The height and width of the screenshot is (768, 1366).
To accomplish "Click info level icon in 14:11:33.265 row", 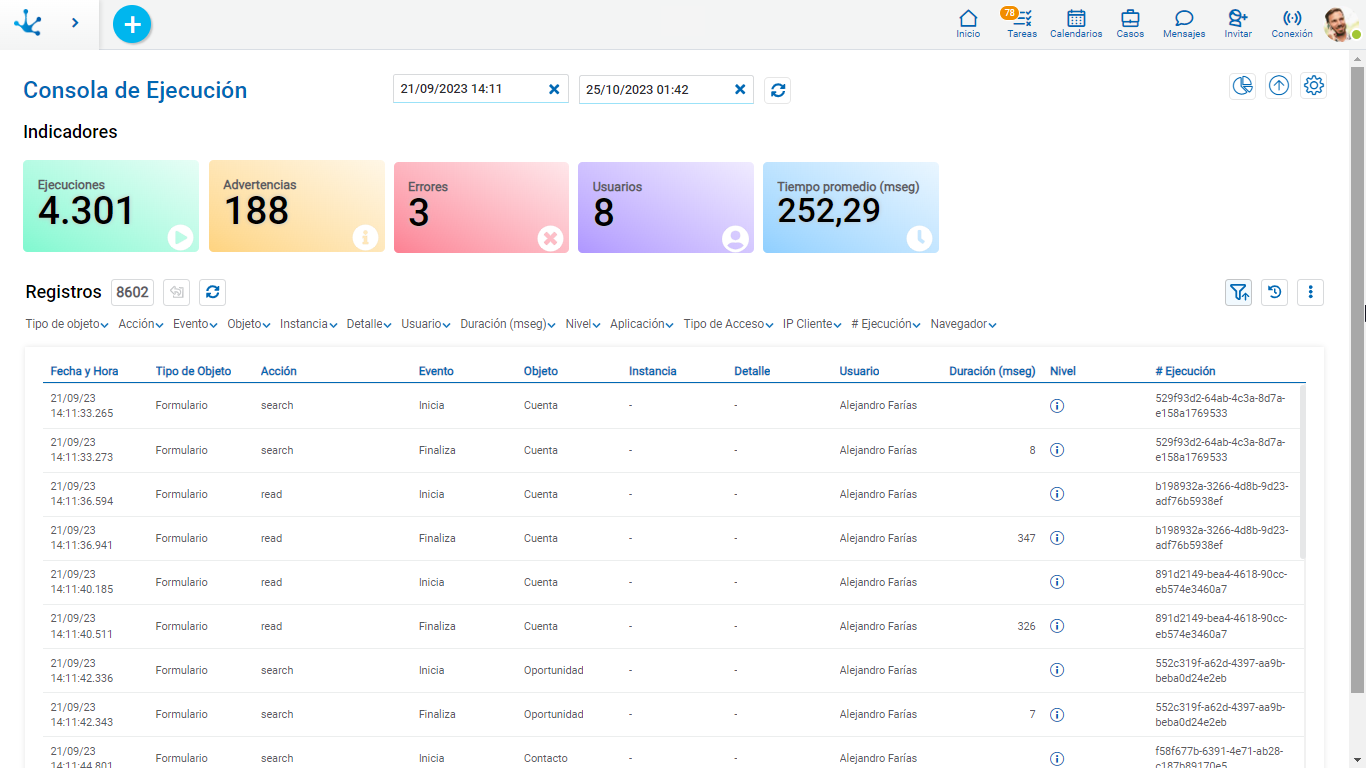I will 1057,406.
